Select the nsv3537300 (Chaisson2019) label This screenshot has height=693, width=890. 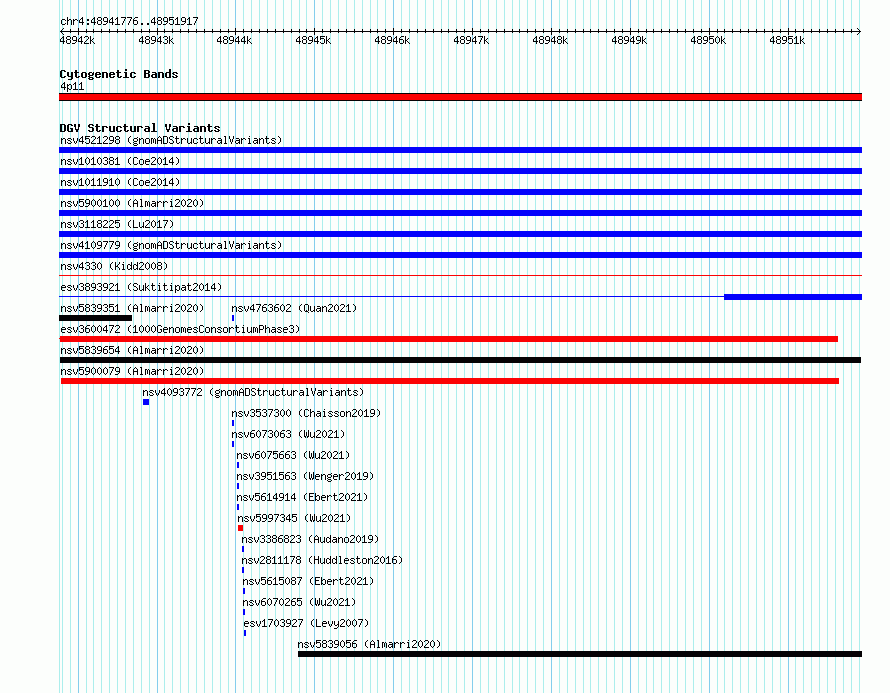click(306, 413)
